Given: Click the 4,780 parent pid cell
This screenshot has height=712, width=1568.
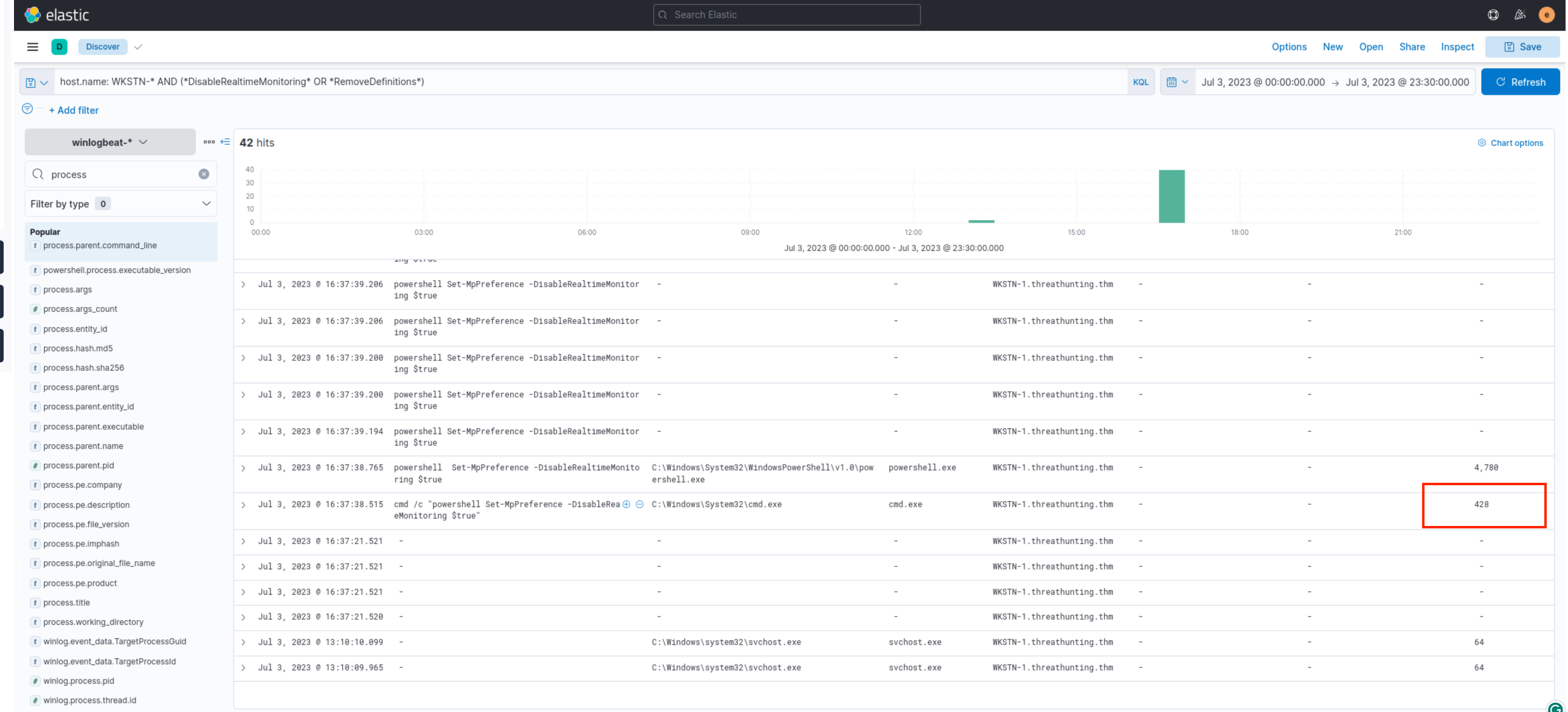Looking at the screenshot, I should [1486, 468].
